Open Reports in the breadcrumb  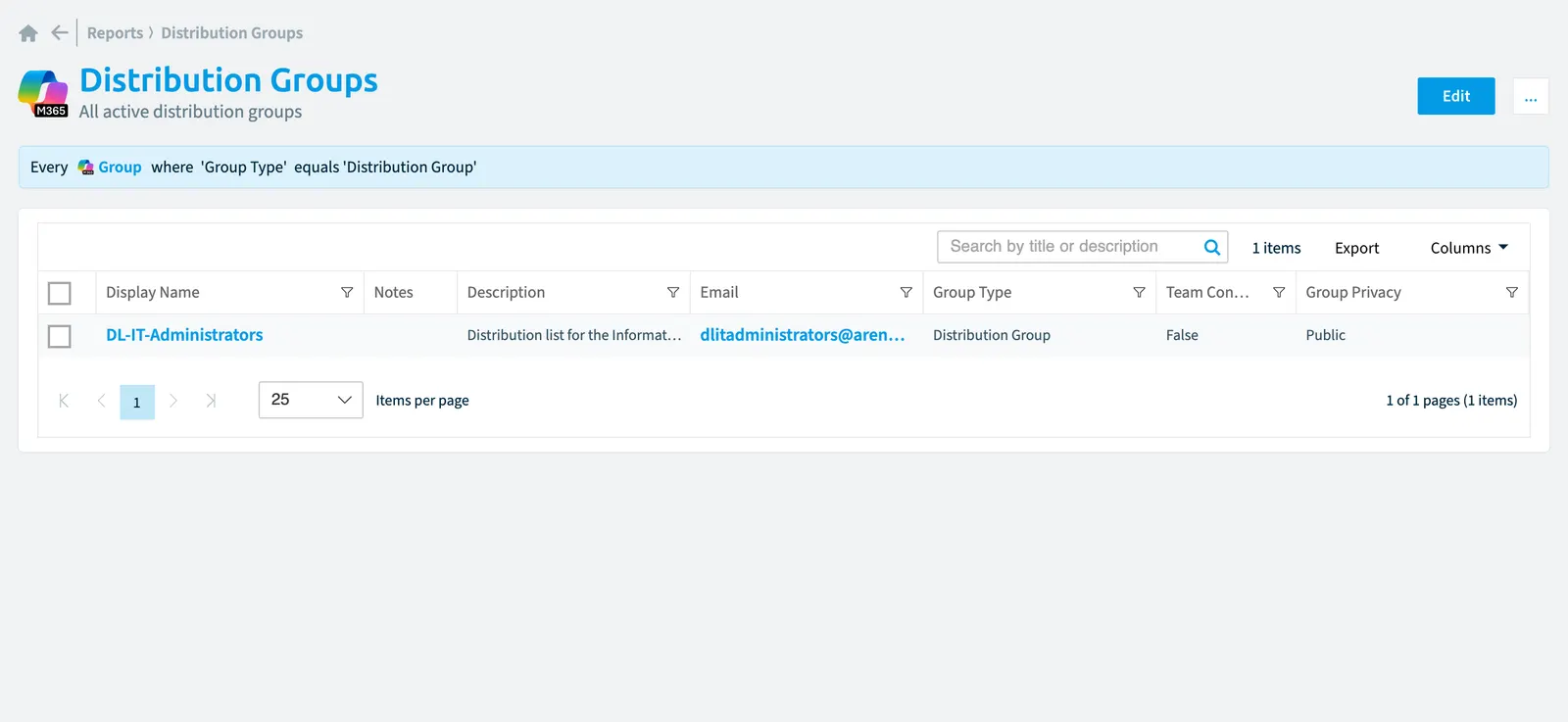click(x=115, y=33)
